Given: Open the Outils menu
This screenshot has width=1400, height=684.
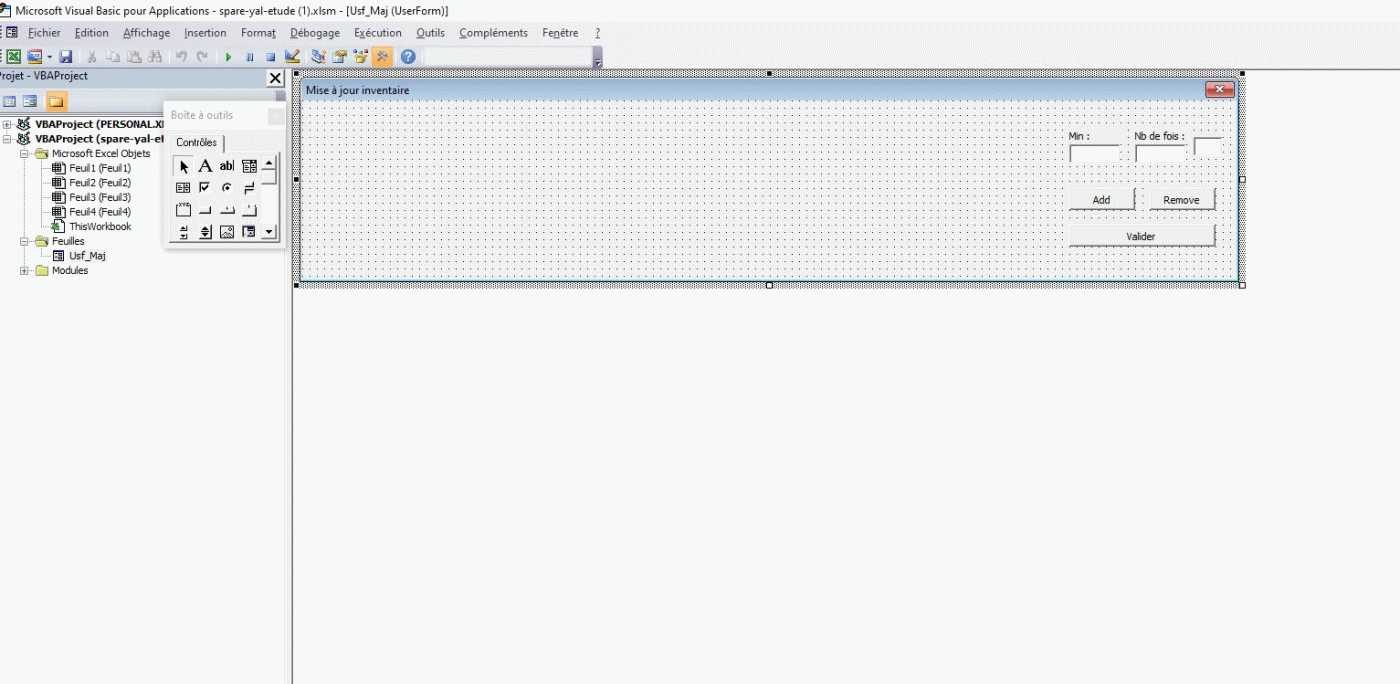Looking at the screenshot, I should [431, 33].
